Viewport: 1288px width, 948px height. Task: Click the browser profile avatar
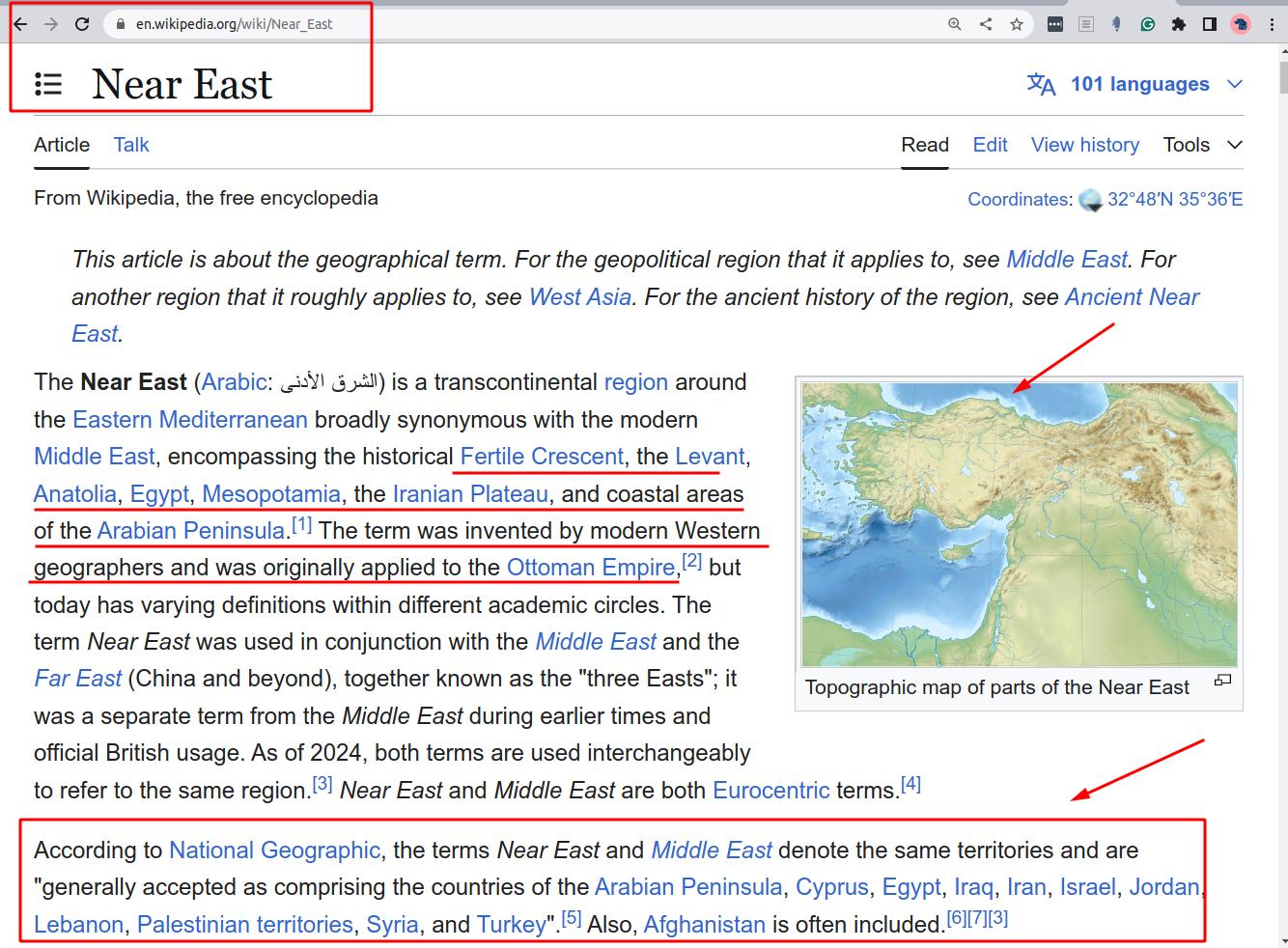pyautogui.click(x=1241, y=24)
